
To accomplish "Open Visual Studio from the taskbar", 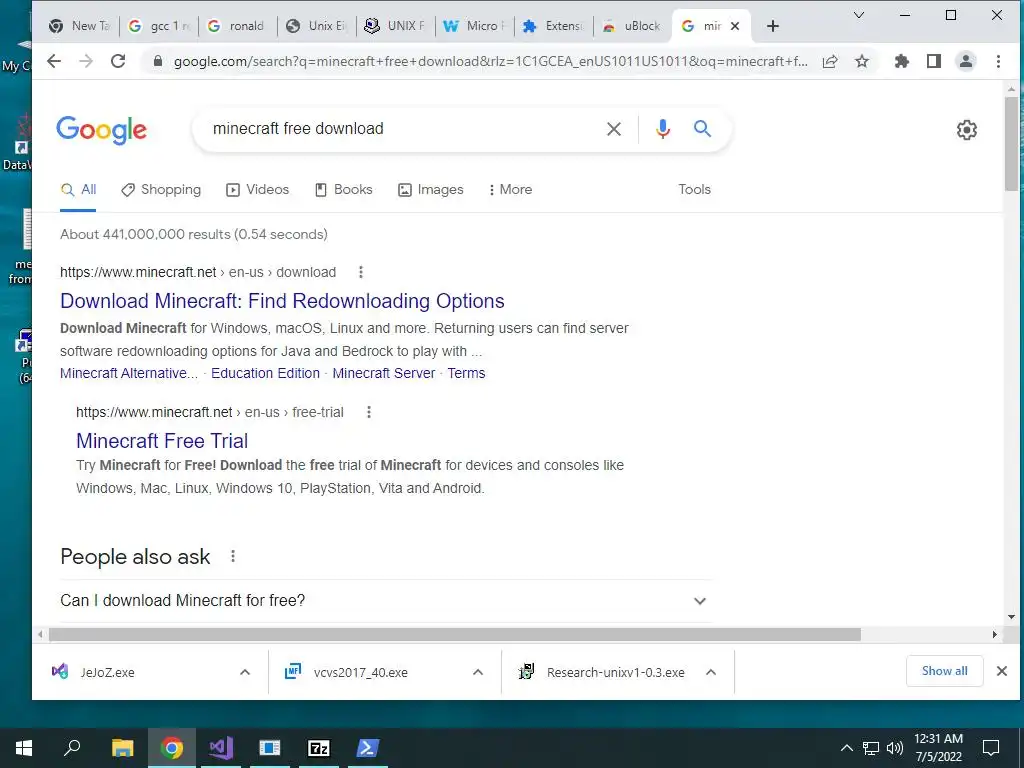I will pyautogui.click(x=221, y=748).
